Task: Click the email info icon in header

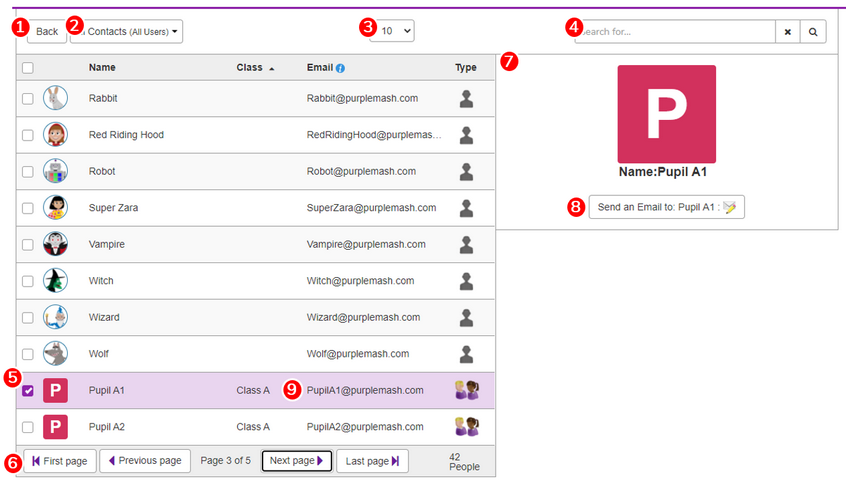Action: coord(341,68)
